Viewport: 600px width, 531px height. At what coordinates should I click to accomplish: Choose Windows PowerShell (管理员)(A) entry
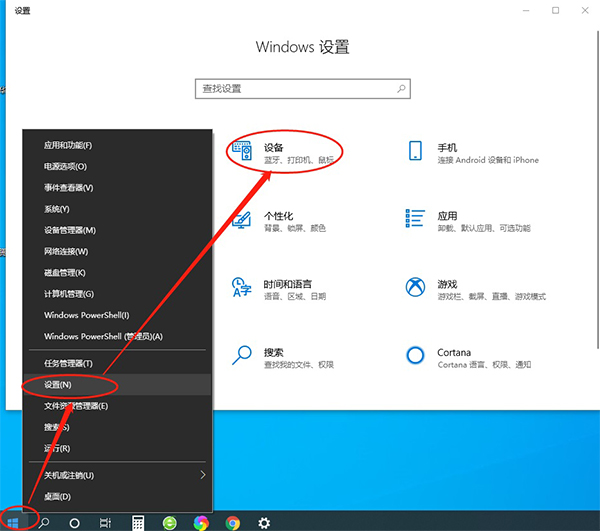(x=117, y=336)
